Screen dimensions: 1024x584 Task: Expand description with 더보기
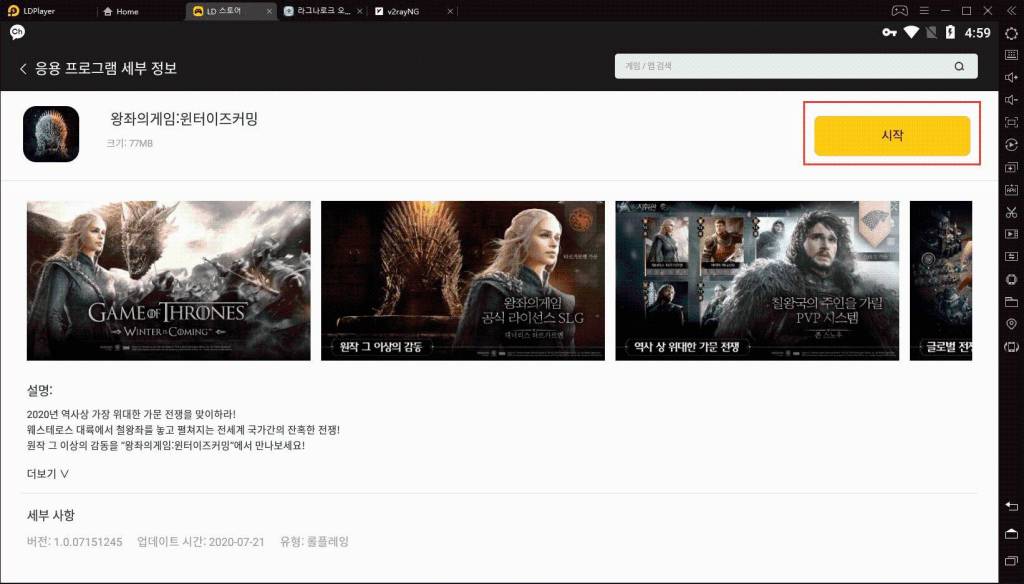48,474
